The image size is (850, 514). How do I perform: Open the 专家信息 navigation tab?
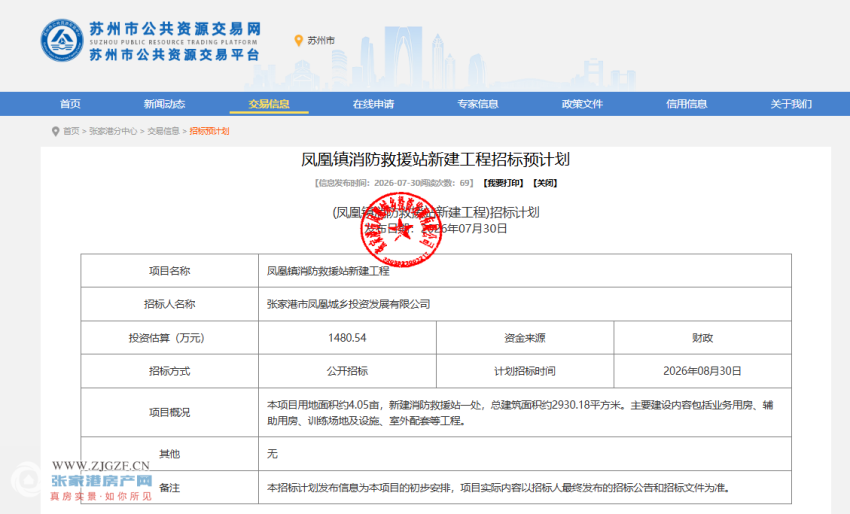pyautogui.click(x=478, y=104)
